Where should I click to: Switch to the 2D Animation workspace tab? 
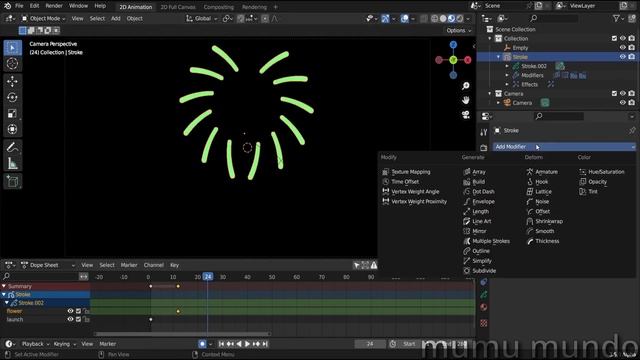pos(136,7)
